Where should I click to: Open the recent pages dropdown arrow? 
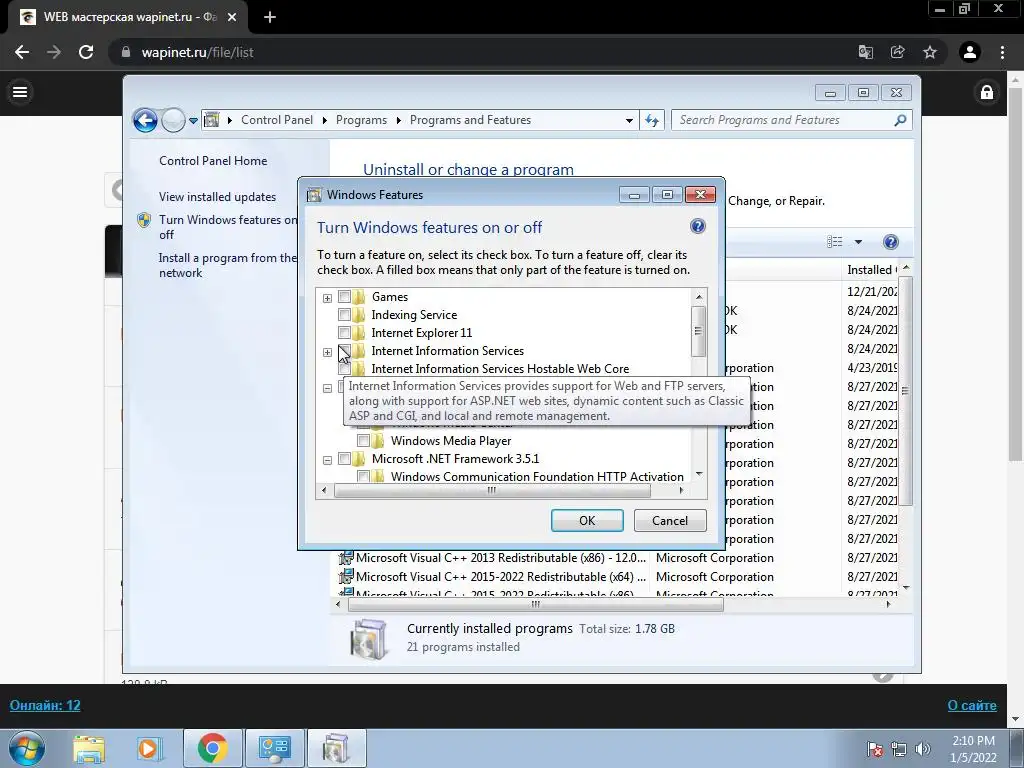click(x=193, y=120)
